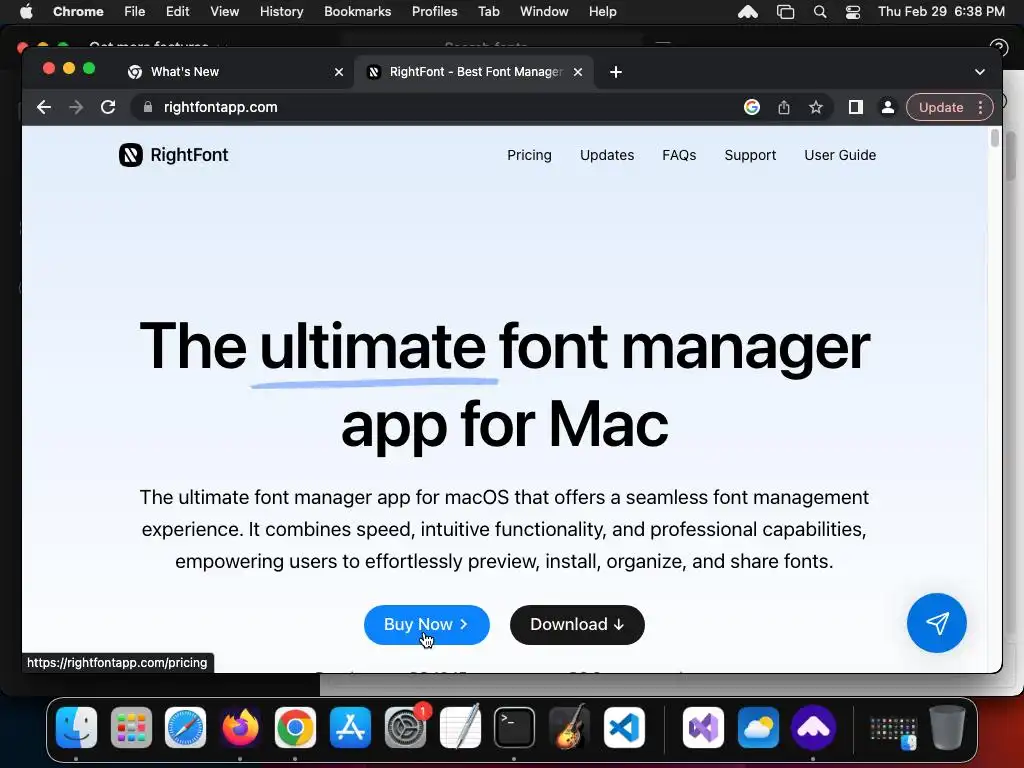Launch GarageBand from the Dock
The height and width of the screenshot is (768, 1024).
coord(569,728)
